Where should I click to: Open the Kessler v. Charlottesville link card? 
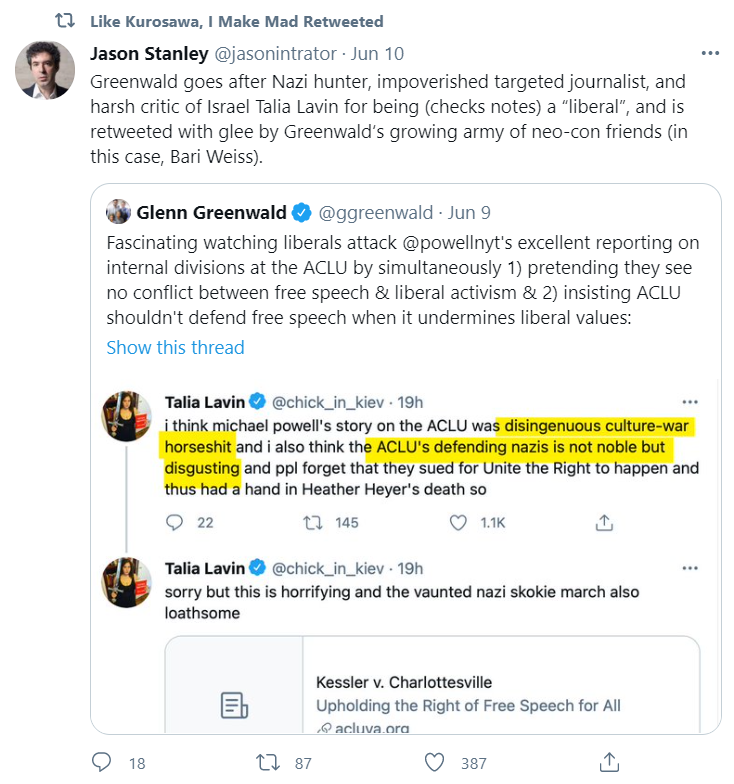pos(432,684)
